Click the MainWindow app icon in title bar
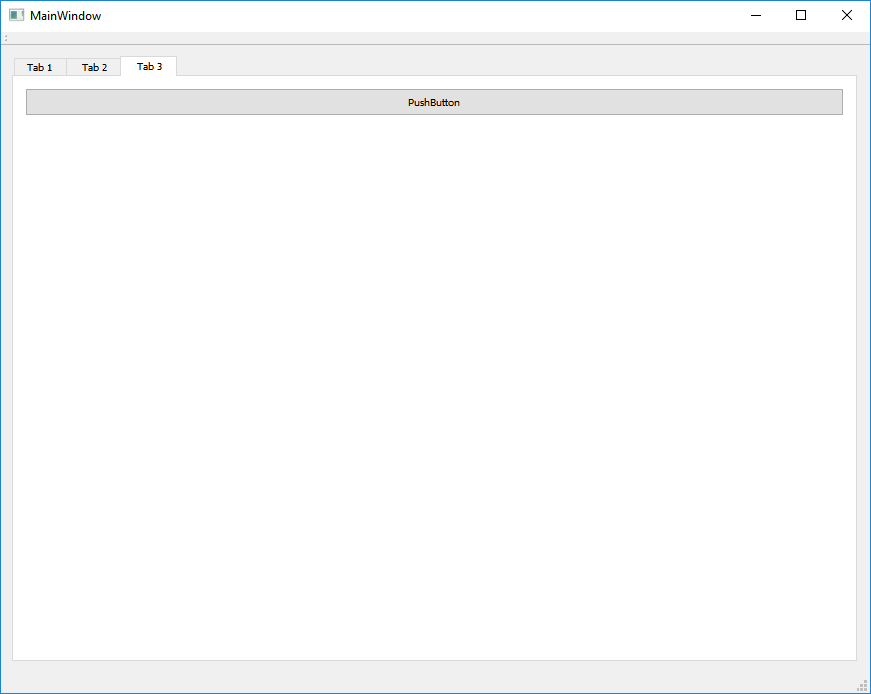This screenshot has height=694, width=871. click(x=16, y=16)
